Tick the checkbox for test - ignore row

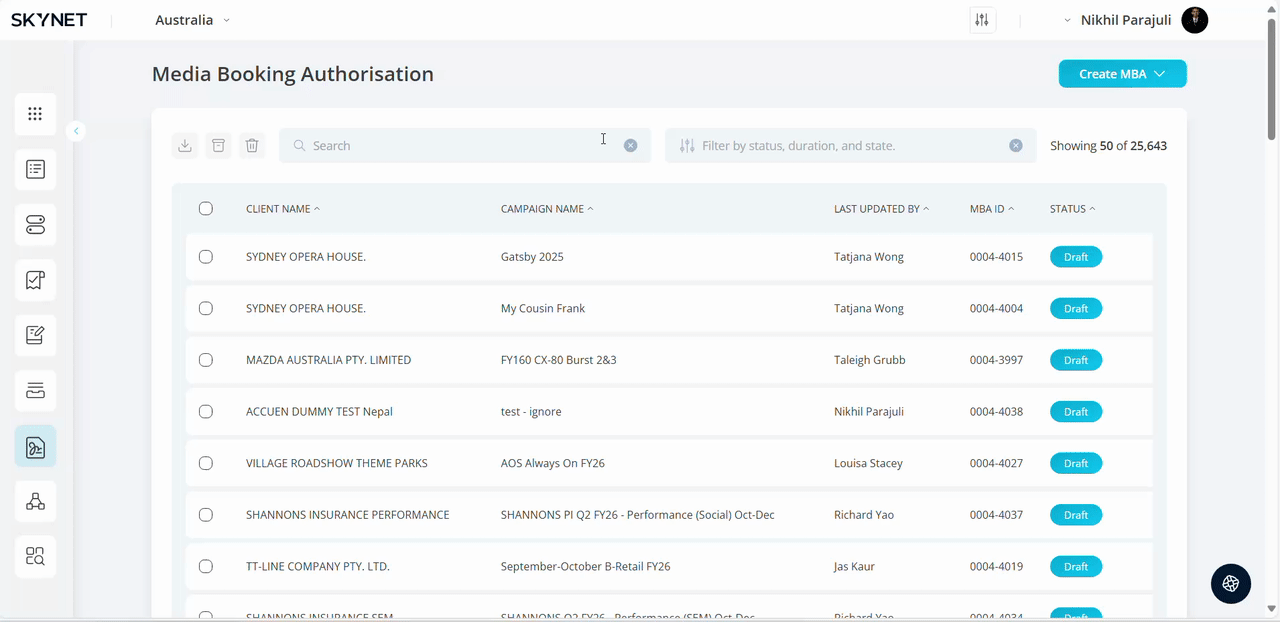pos(206,412)
